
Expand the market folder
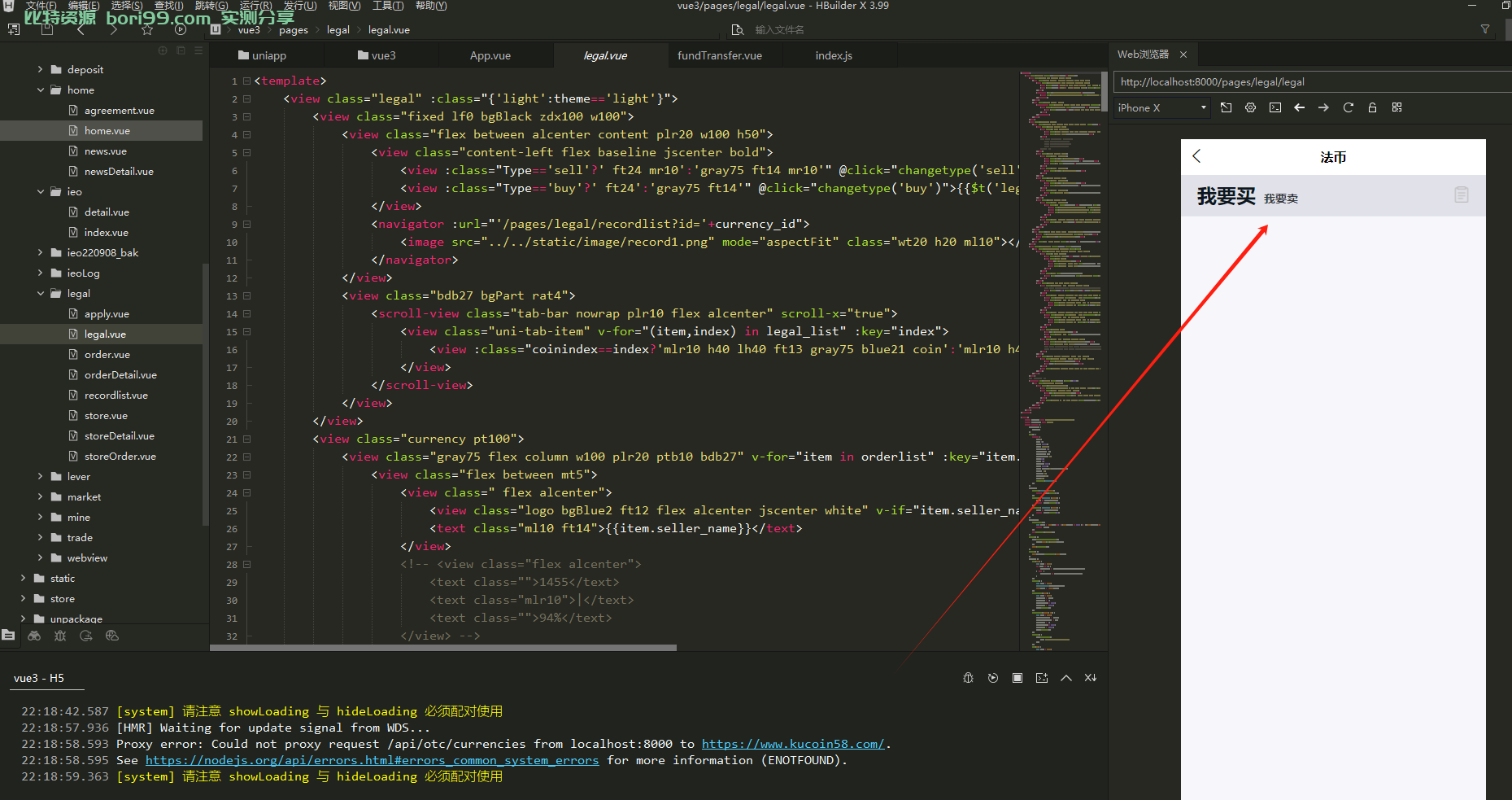click(40, 496)
